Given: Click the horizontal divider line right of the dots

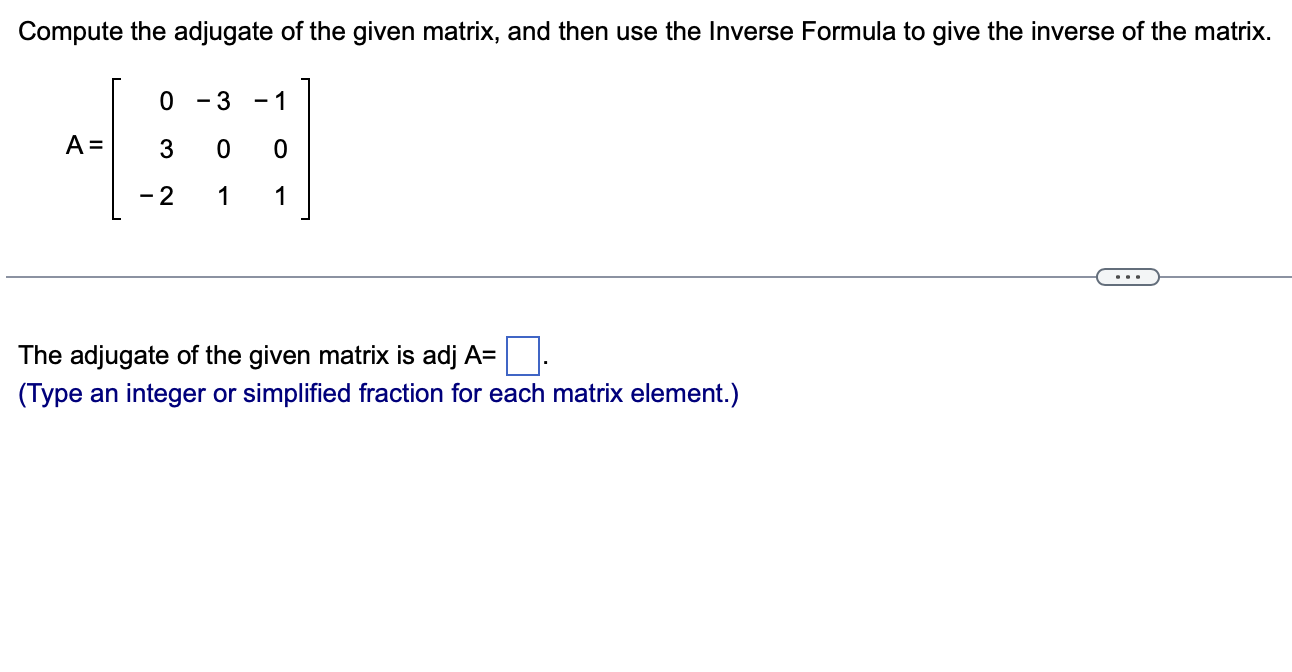Looking at the screenshot, I should click(x=1230, y=276).
